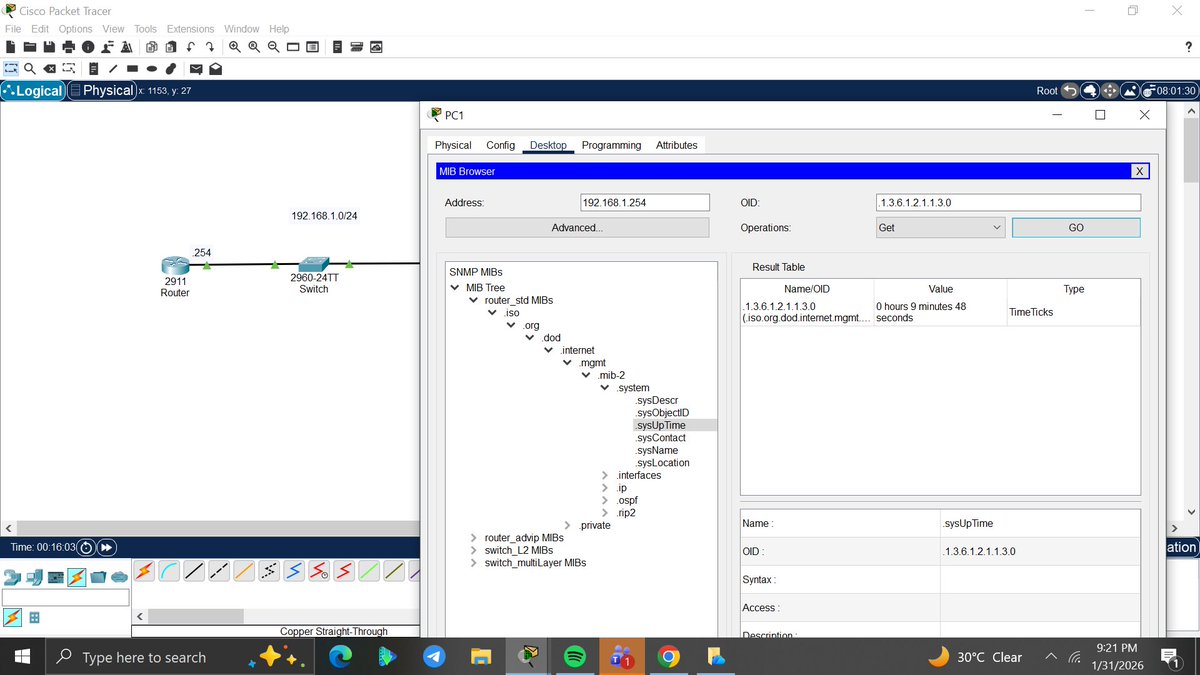Add a Complex PDU open envelope

pos(216,68)
